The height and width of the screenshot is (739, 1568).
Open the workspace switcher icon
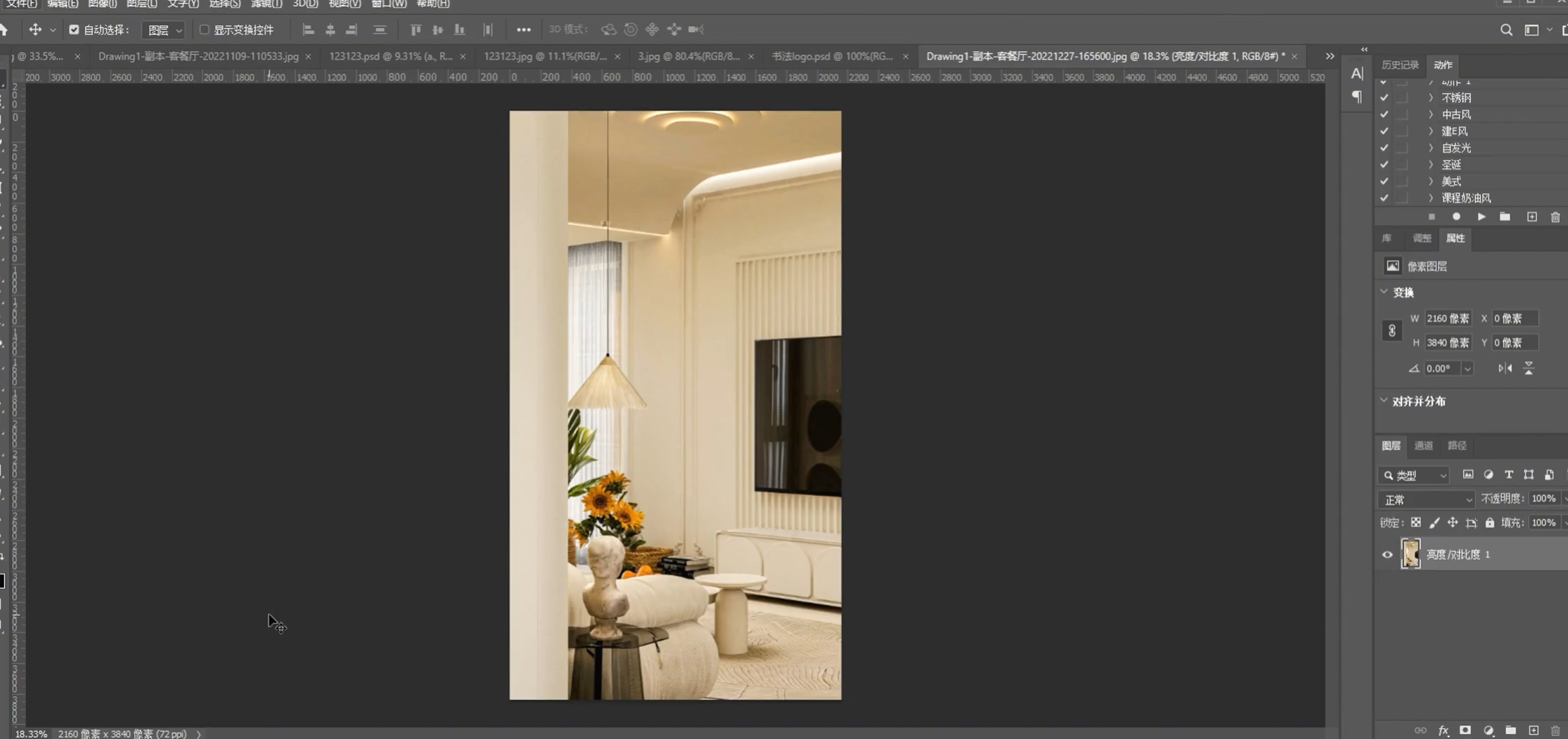click(x=1532, y=29)
